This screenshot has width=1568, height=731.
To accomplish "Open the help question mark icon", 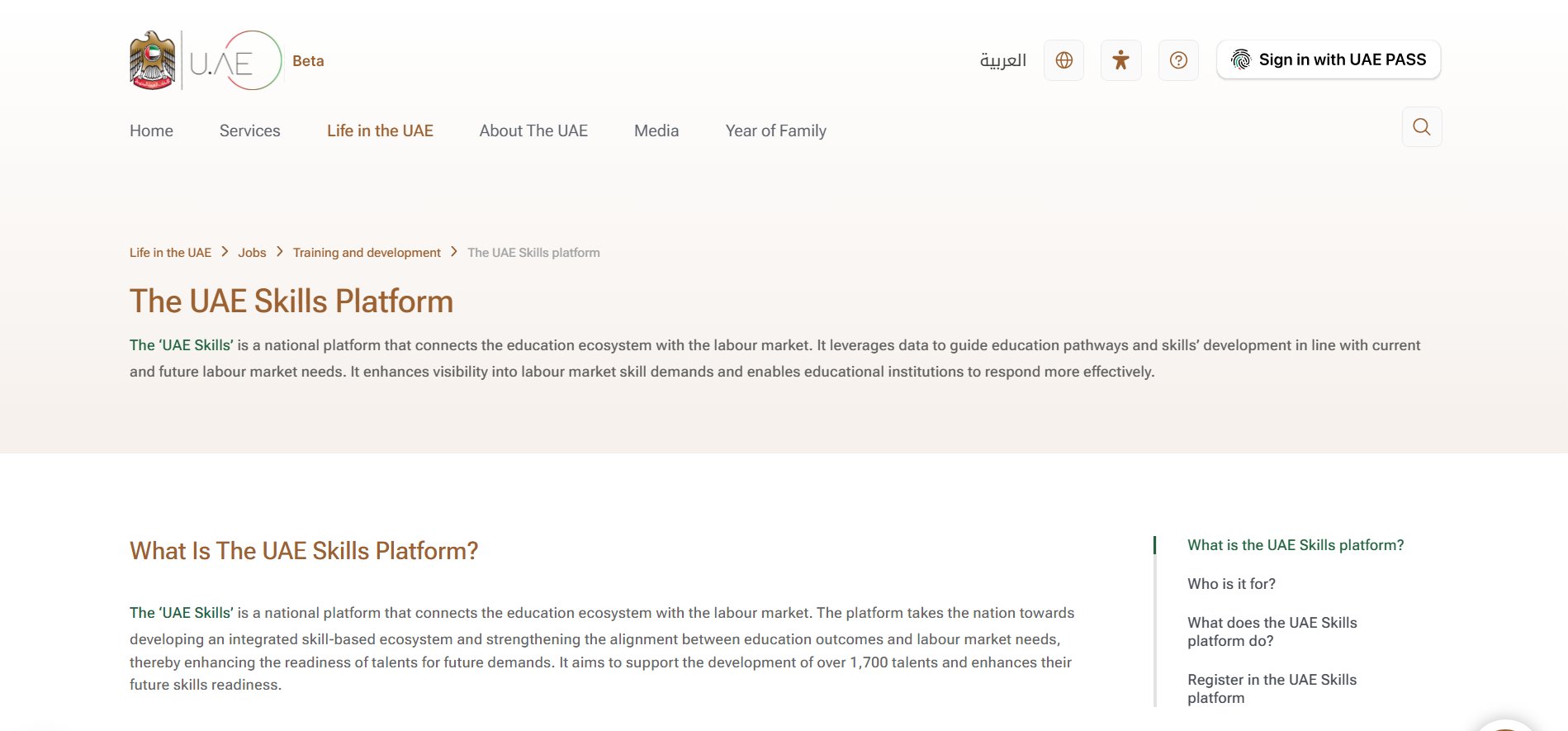I will click(1178, 60).
